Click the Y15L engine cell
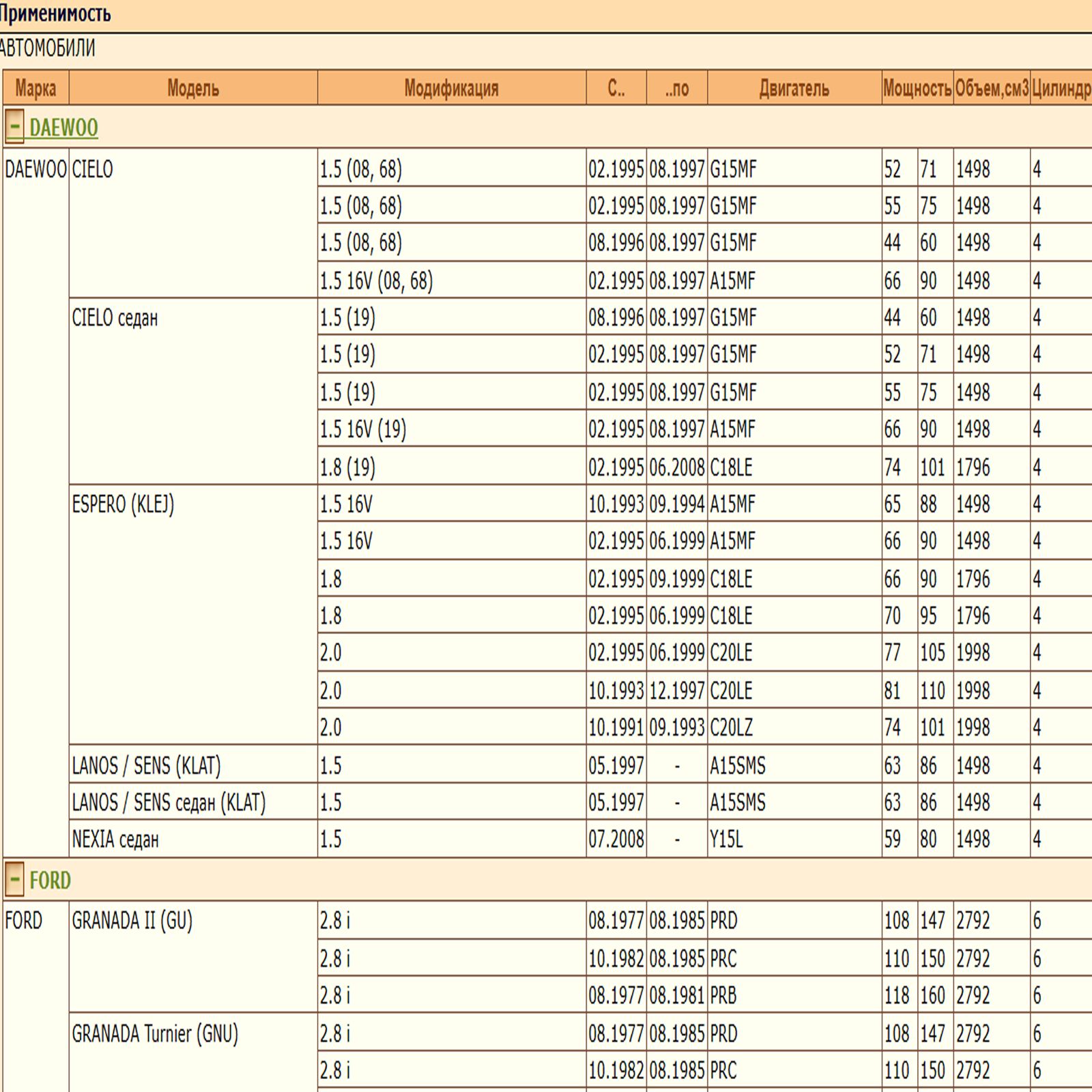Viewport: 1092px width, 1092px height. (726, 839)
